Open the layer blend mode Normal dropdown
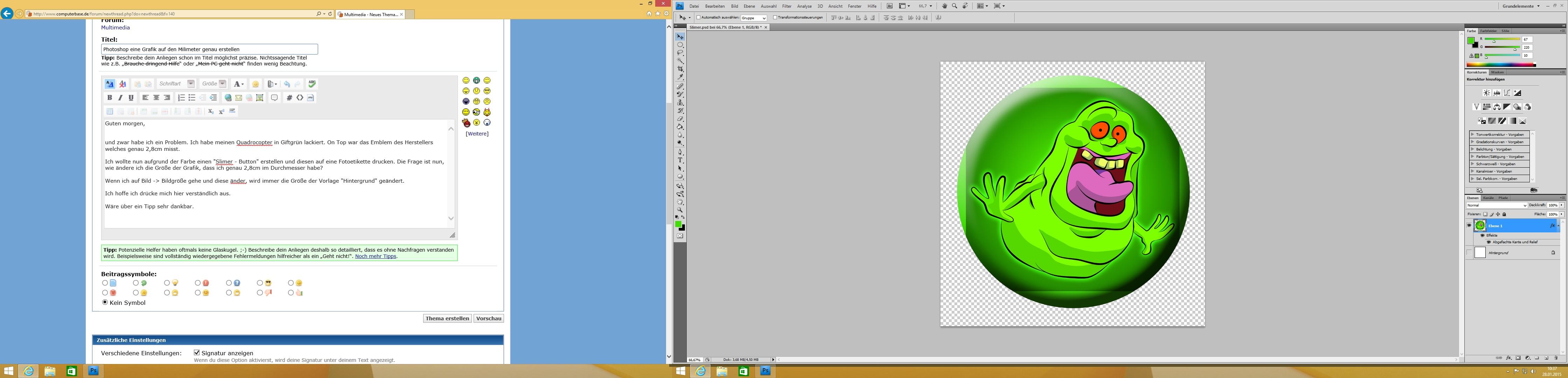1568x378 pixels. (x=1497, y=205)
